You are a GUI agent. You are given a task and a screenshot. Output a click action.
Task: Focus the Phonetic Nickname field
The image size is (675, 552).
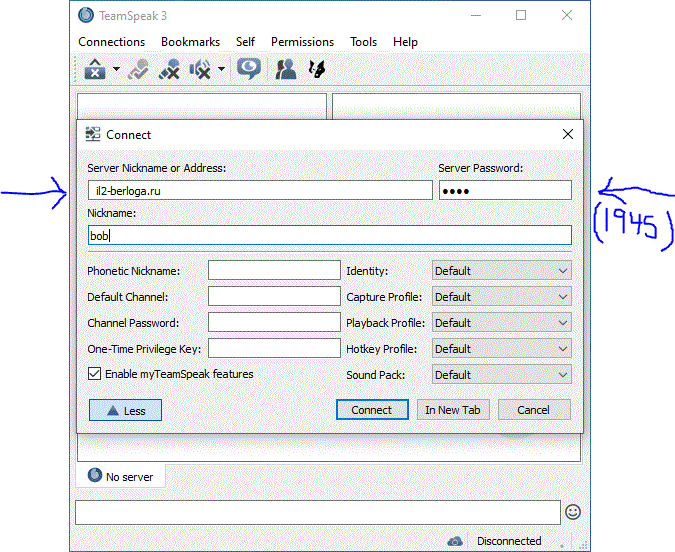274,270
